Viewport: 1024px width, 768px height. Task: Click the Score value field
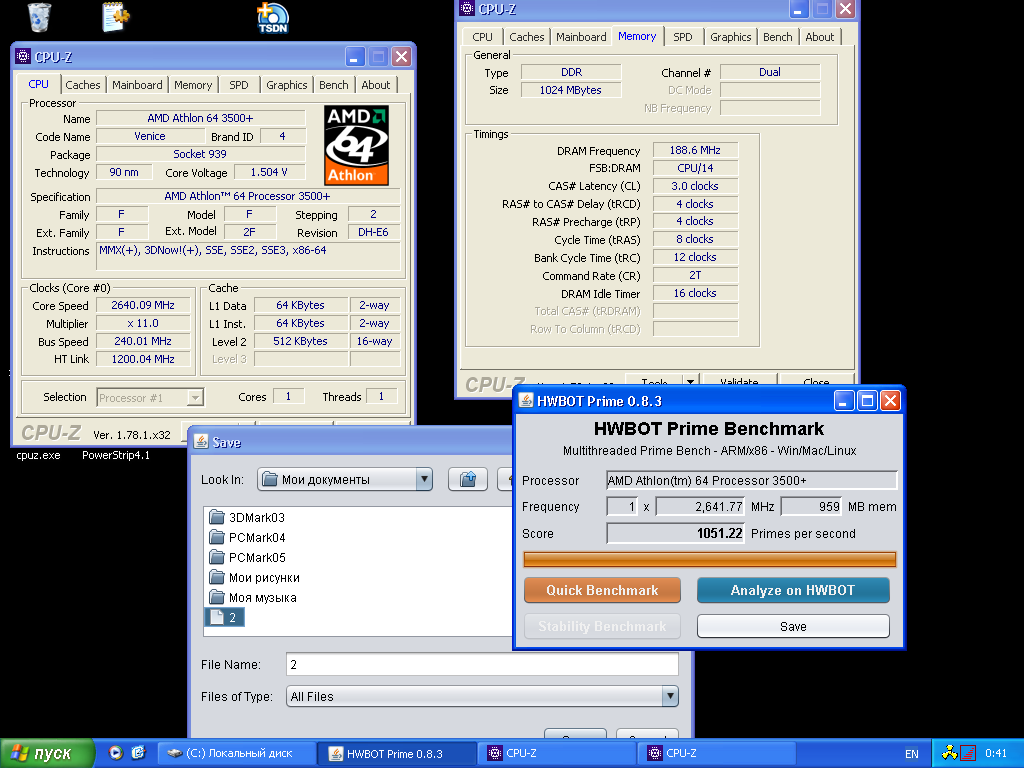coord(675,534)
